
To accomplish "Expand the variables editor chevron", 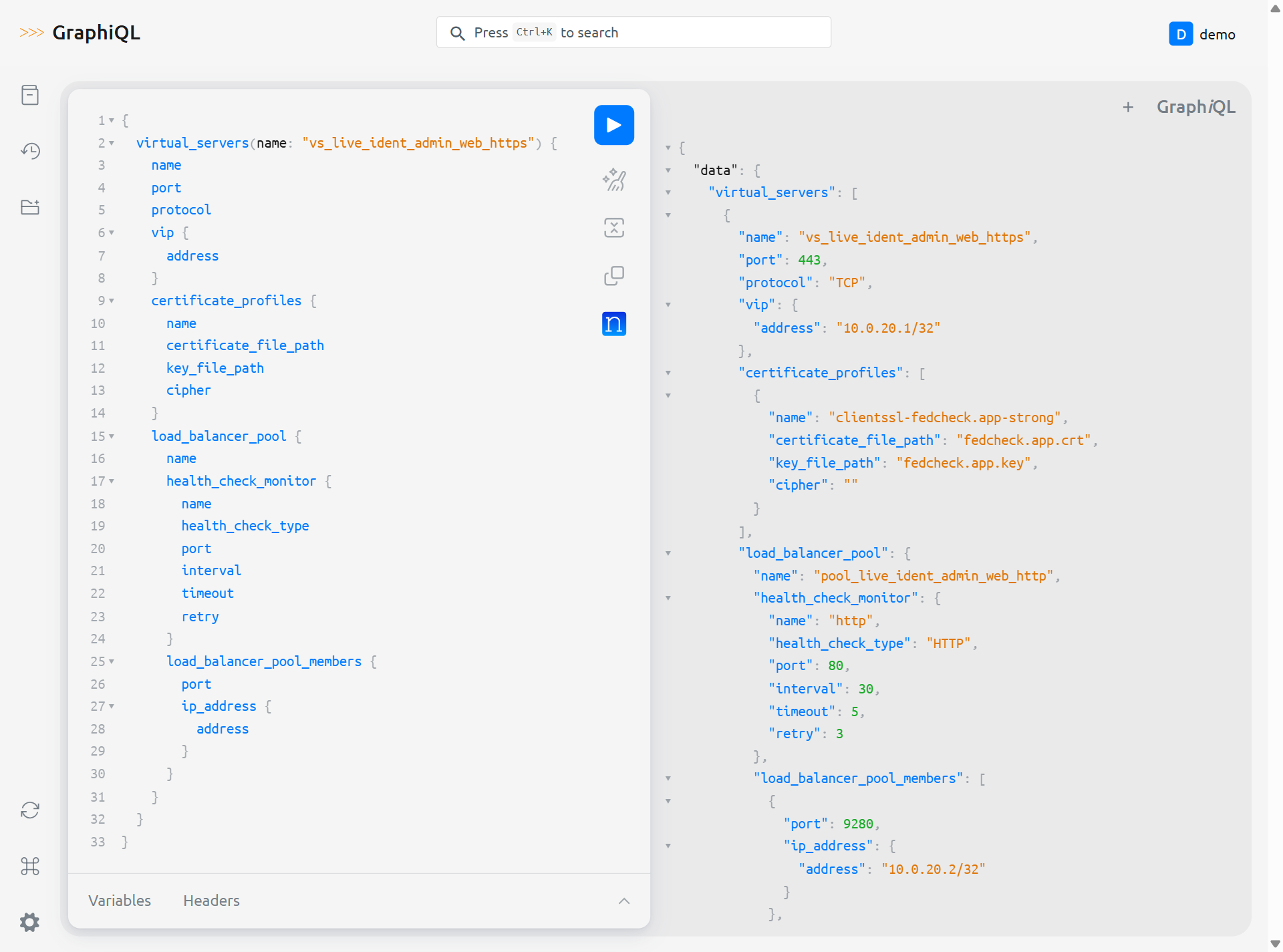I will (623, 901).
